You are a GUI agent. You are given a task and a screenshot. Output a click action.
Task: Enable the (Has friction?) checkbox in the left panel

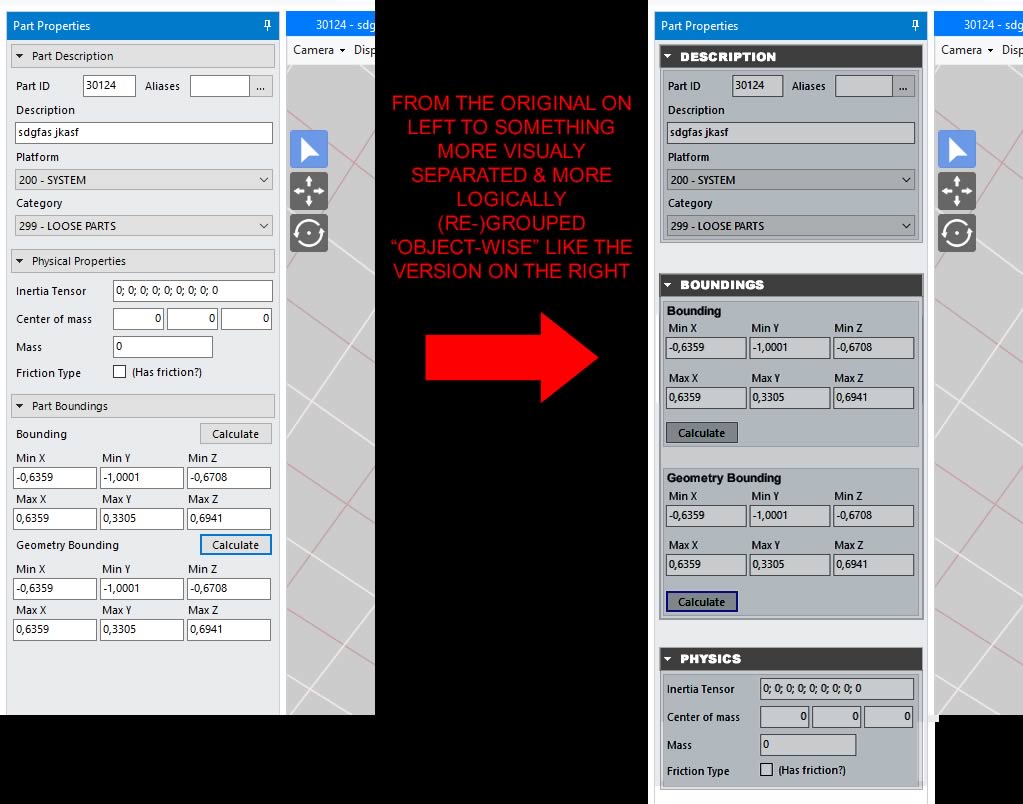118,372
